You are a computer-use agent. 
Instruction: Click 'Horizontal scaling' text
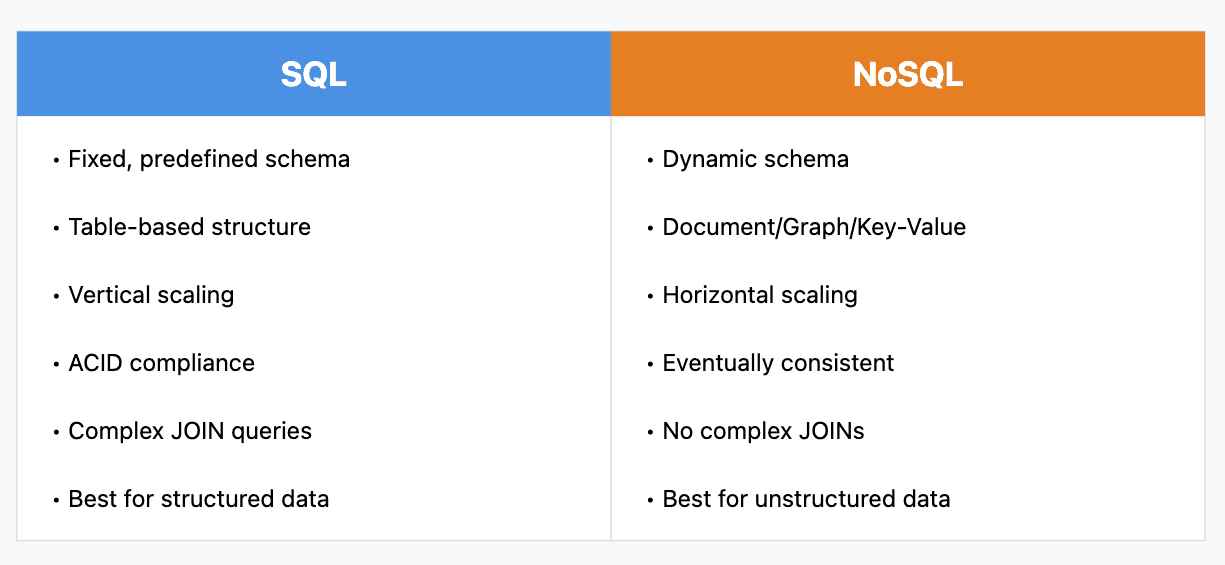pyautogui.click(x=760, y=295)
